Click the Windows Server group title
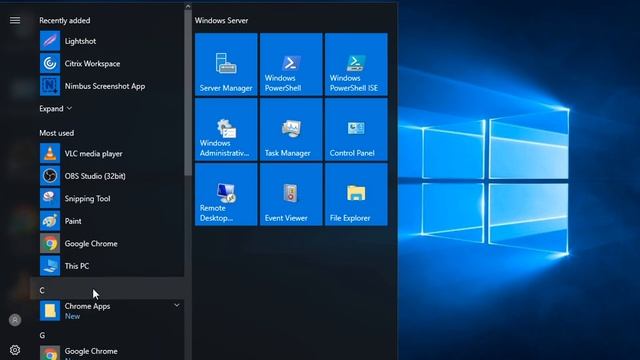The width and height of the screenshot is (640, 360). [221, 20]
